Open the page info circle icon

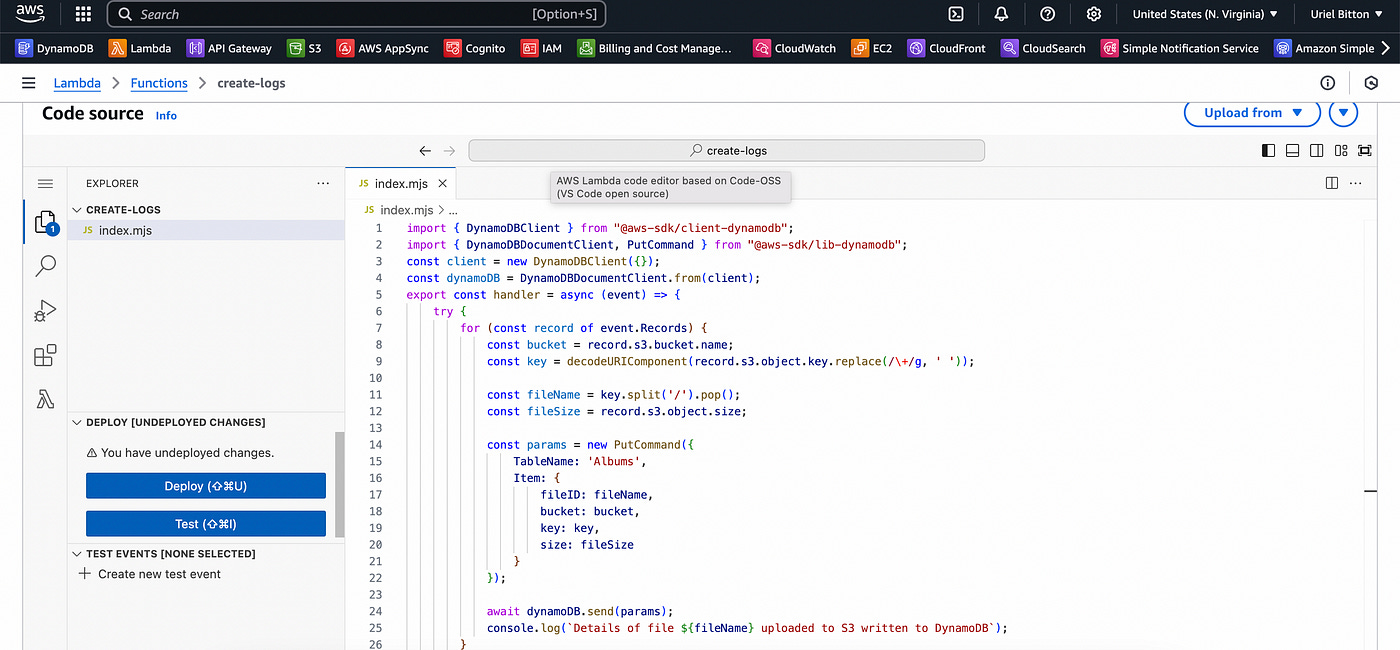[x=1328, y=83]
